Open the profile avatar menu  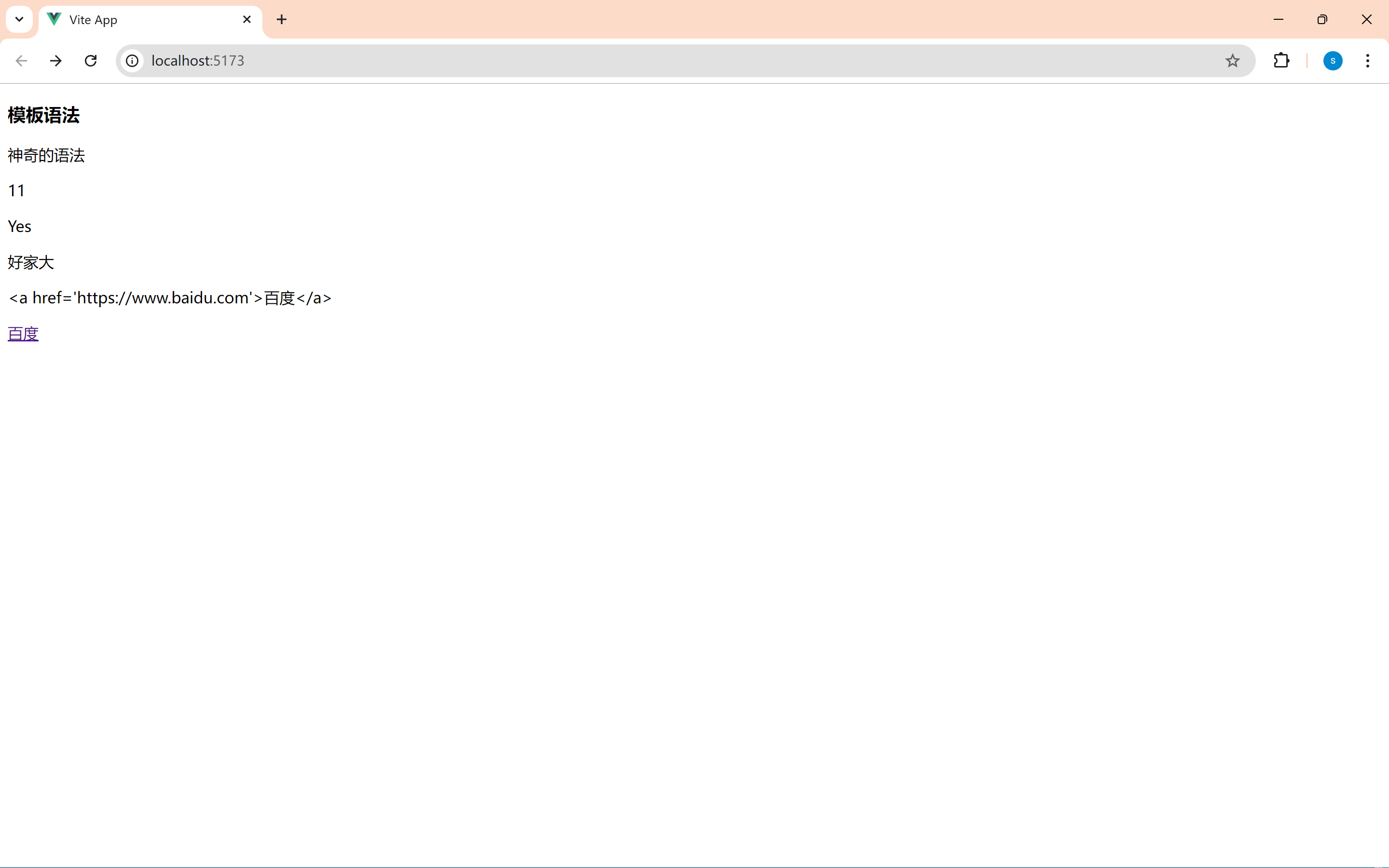pyautogui.click(x=1333, y=61)
